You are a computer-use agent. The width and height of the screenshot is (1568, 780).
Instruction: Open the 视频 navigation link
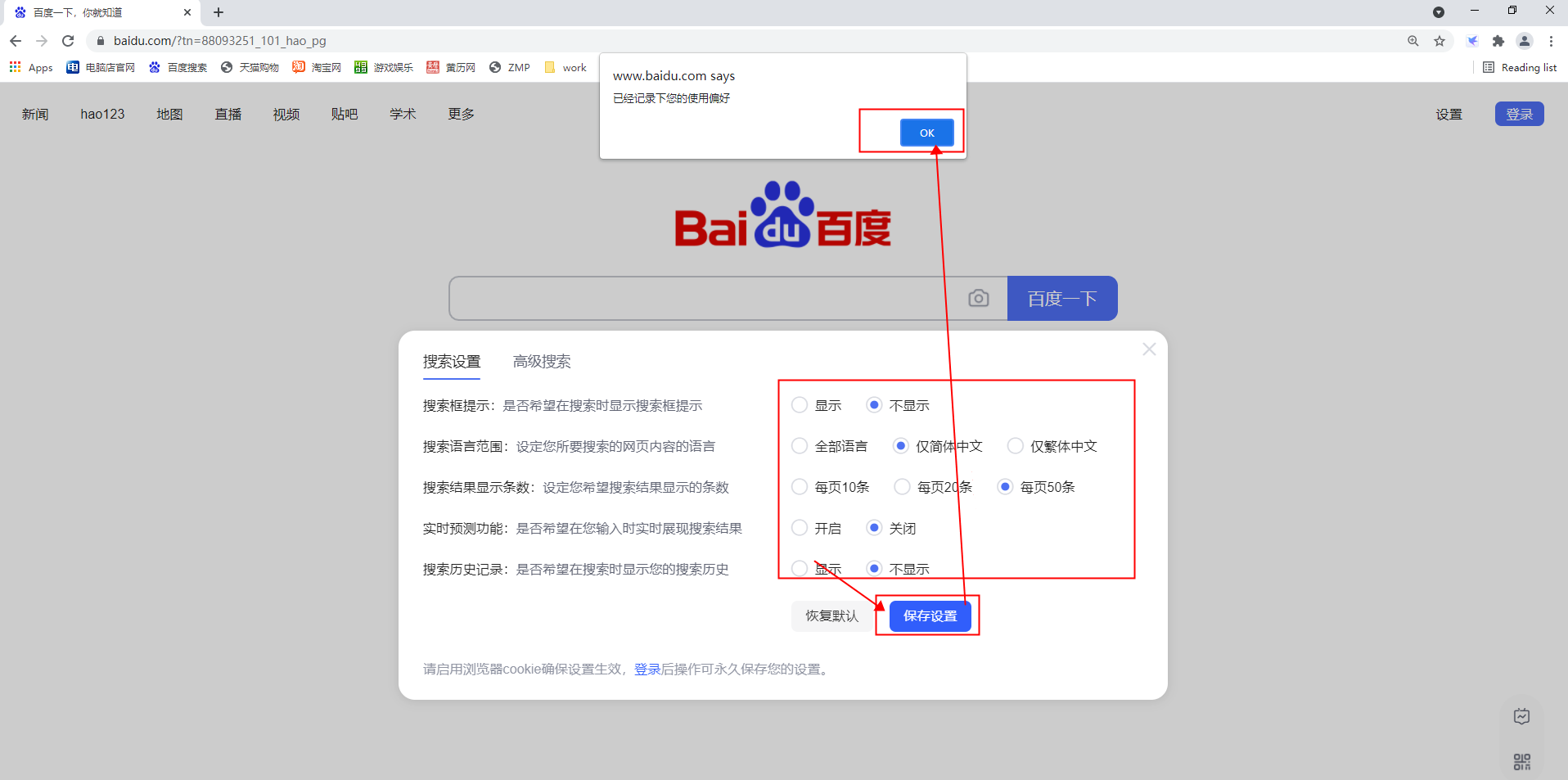click(x=286, y=114)
